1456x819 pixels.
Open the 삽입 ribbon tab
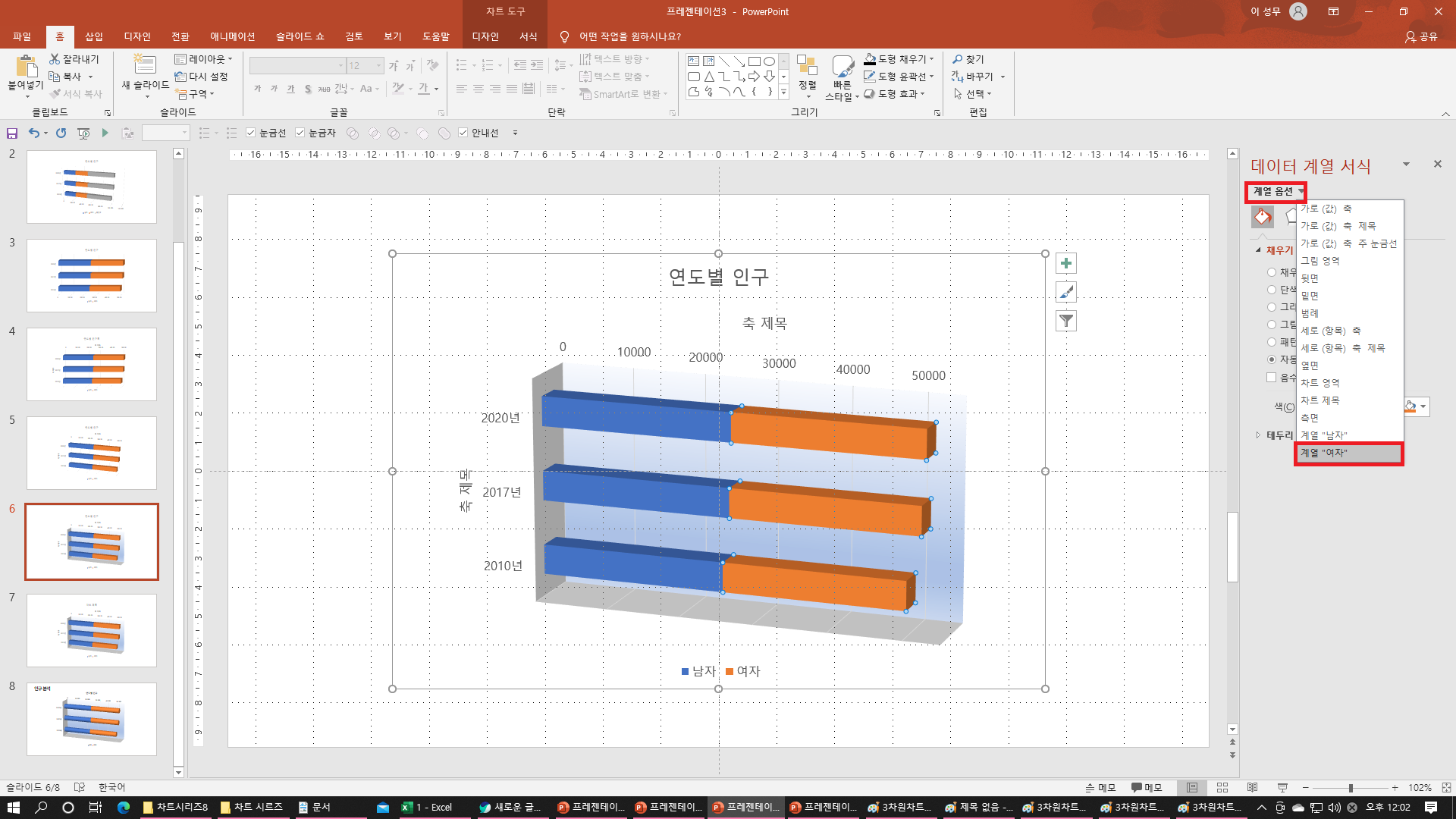click(x=94, y=36)
